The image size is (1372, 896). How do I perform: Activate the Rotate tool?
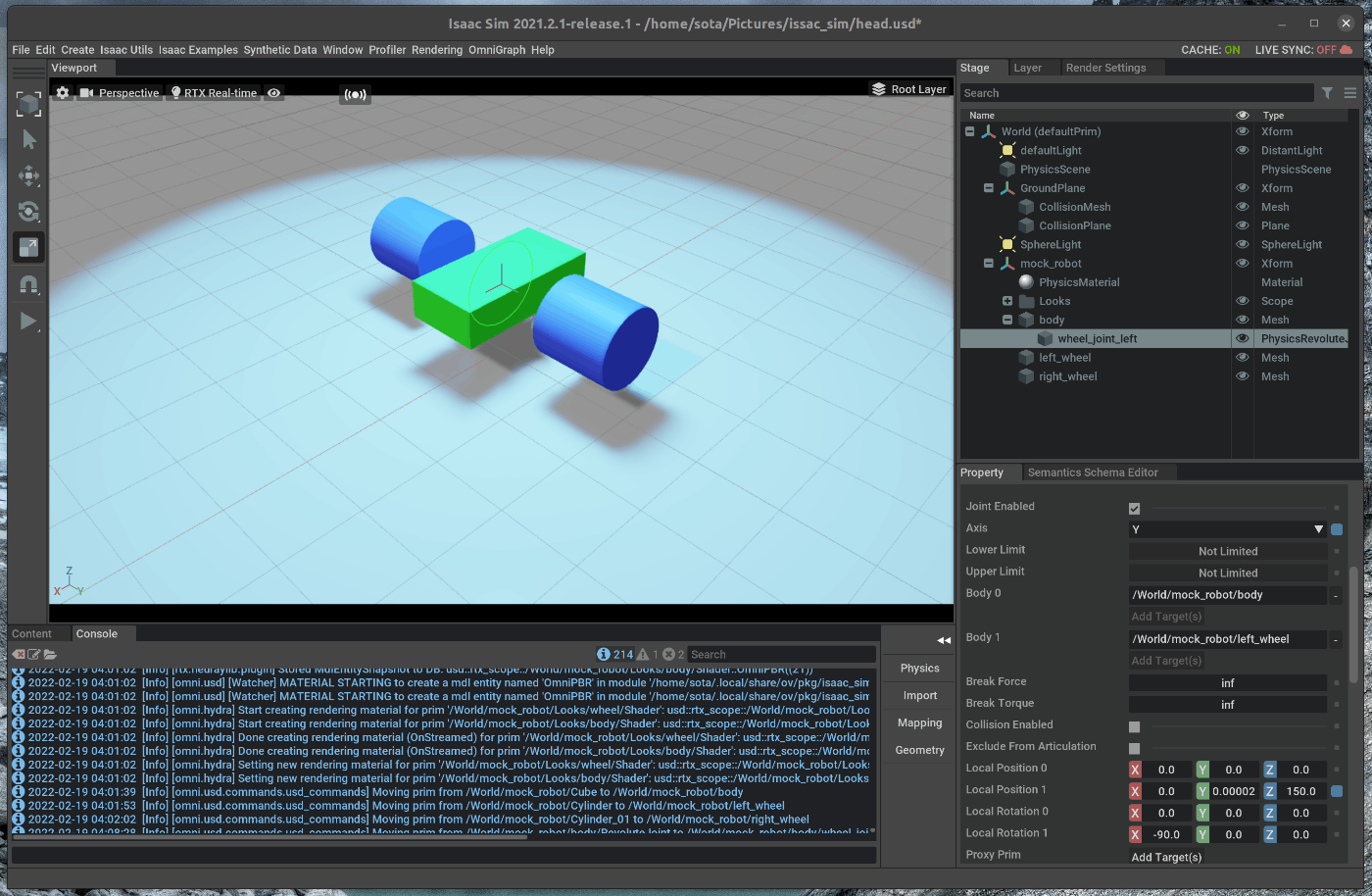pos(28,212)
